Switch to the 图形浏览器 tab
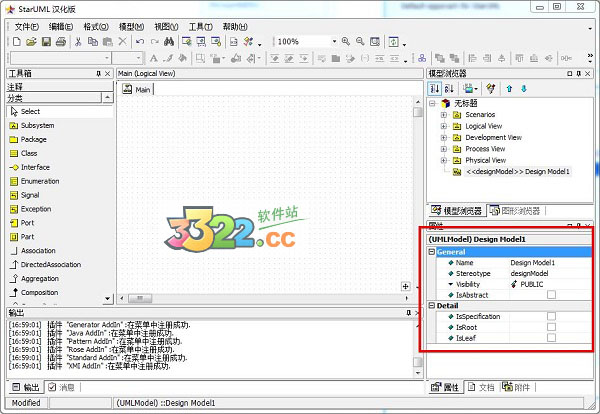 click(x=515, y=210)
